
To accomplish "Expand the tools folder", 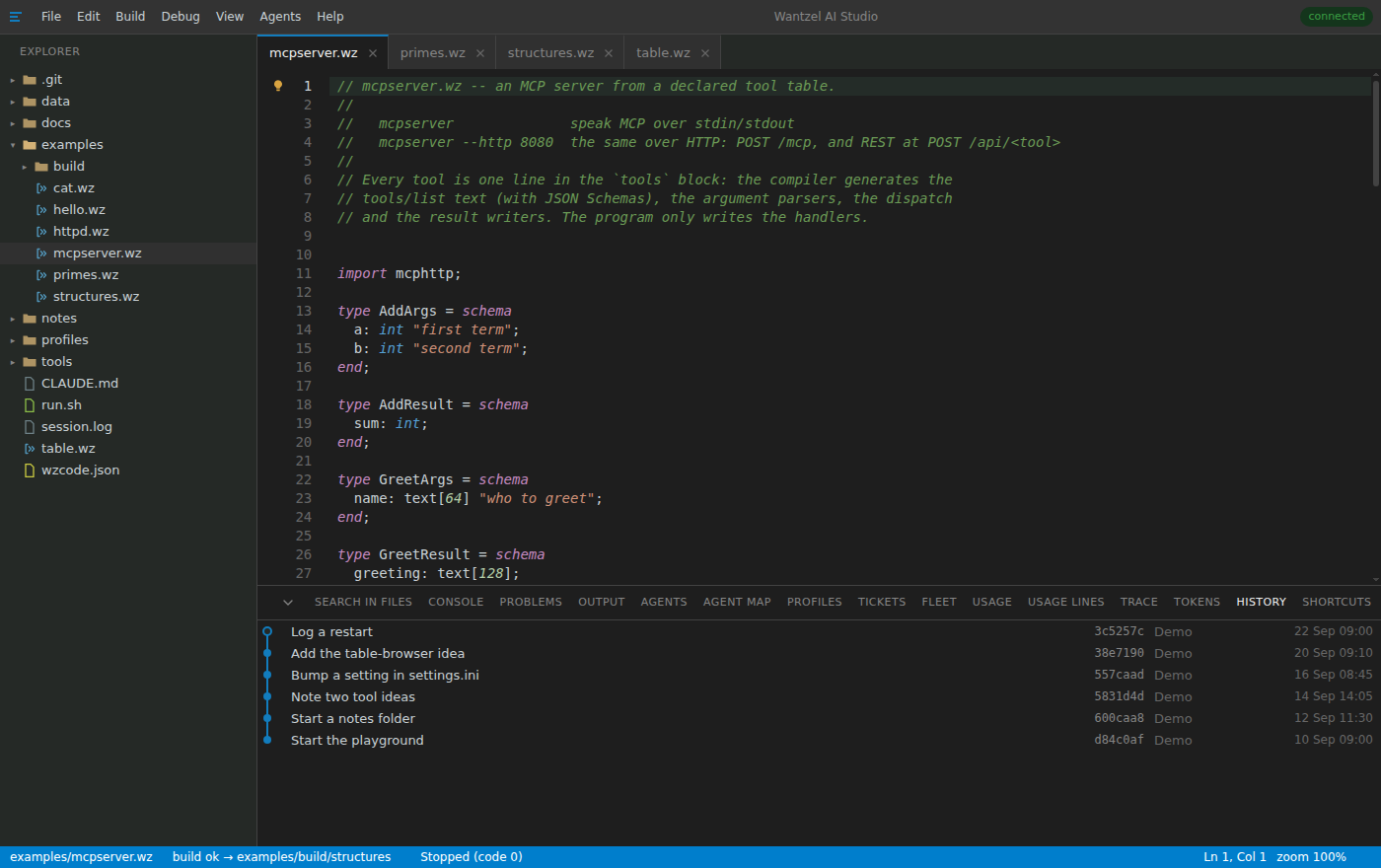I will [13, 362].
